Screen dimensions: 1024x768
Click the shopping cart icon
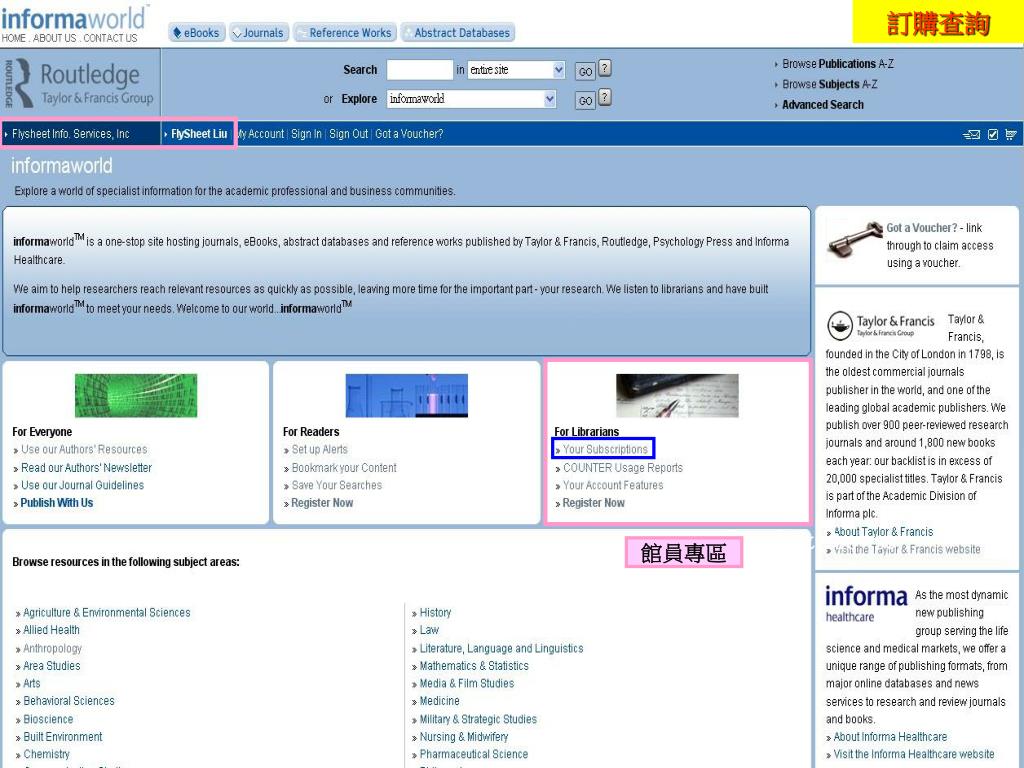pos(1010,135)
